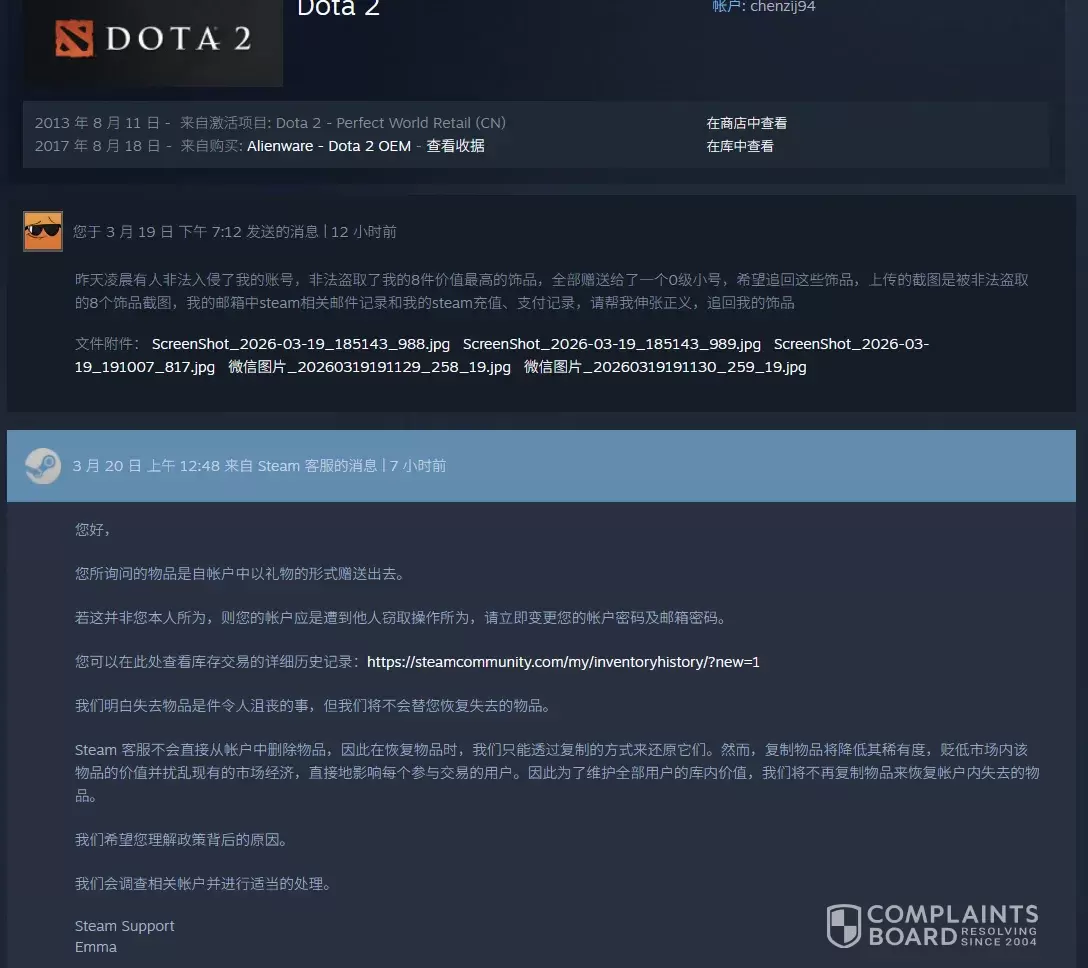Open attachment ending in 191007_817.jpg
Viewport: 1088px width, 968px height.
145,367
